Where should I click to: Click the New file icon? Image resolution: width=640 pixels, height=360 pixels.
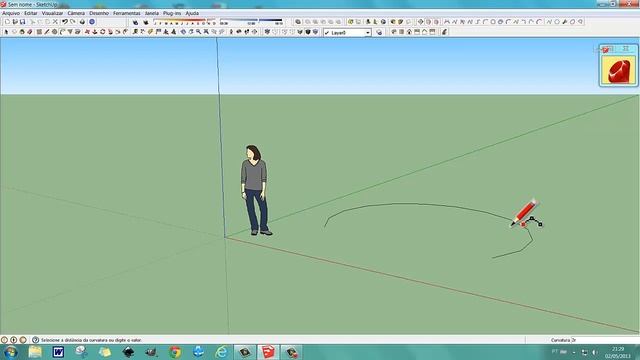7,22
